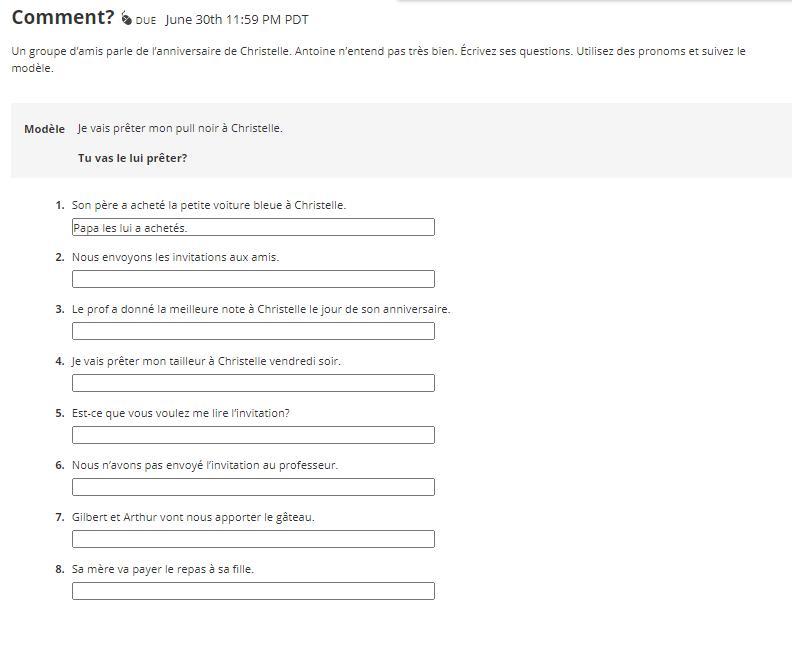This screenshot has width=792, height=657.
Task: Click the model sentence 'Je vais prêter mon pull noir'
Action: pos(180,128)
